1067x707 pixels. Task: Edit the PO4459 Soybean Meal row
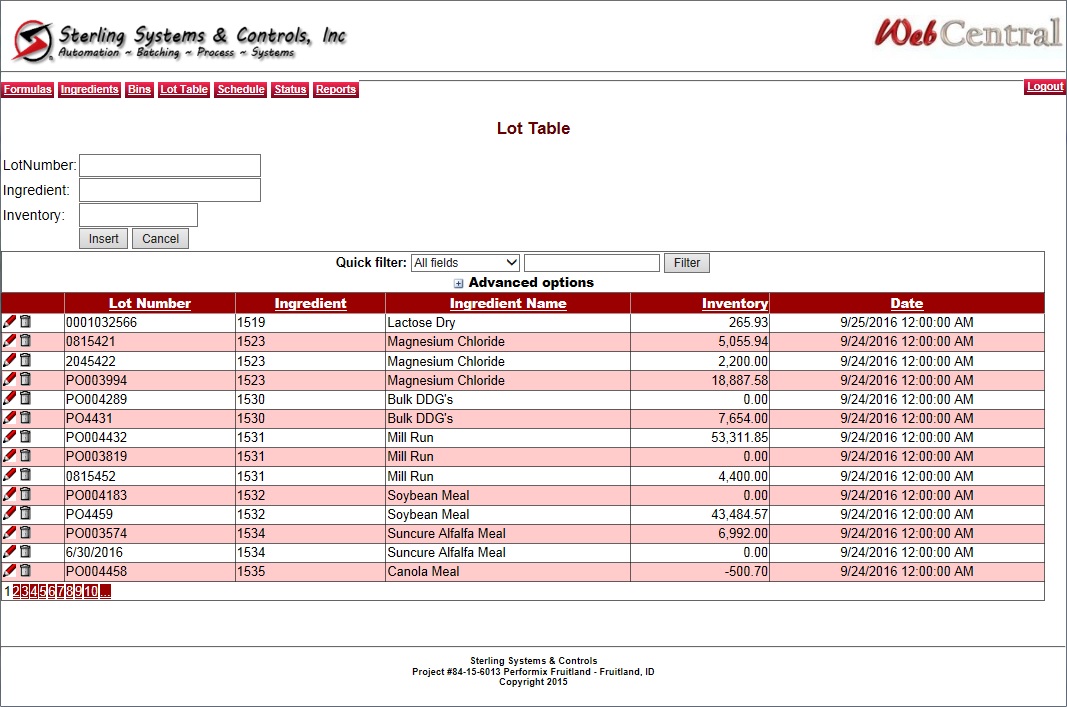click(9, 513)
